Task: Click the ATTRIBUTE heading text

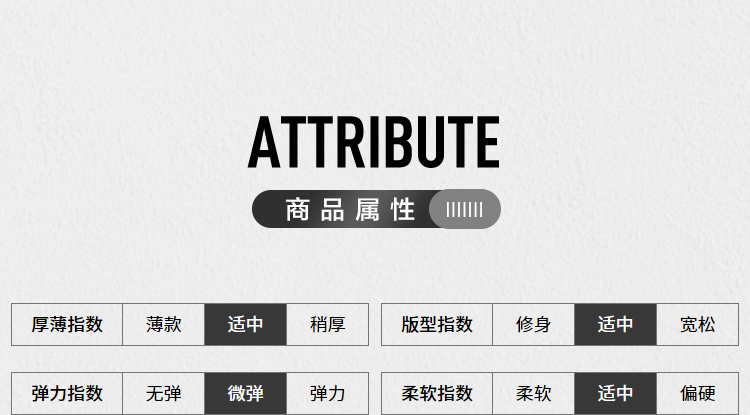Action: click(374, 142)
